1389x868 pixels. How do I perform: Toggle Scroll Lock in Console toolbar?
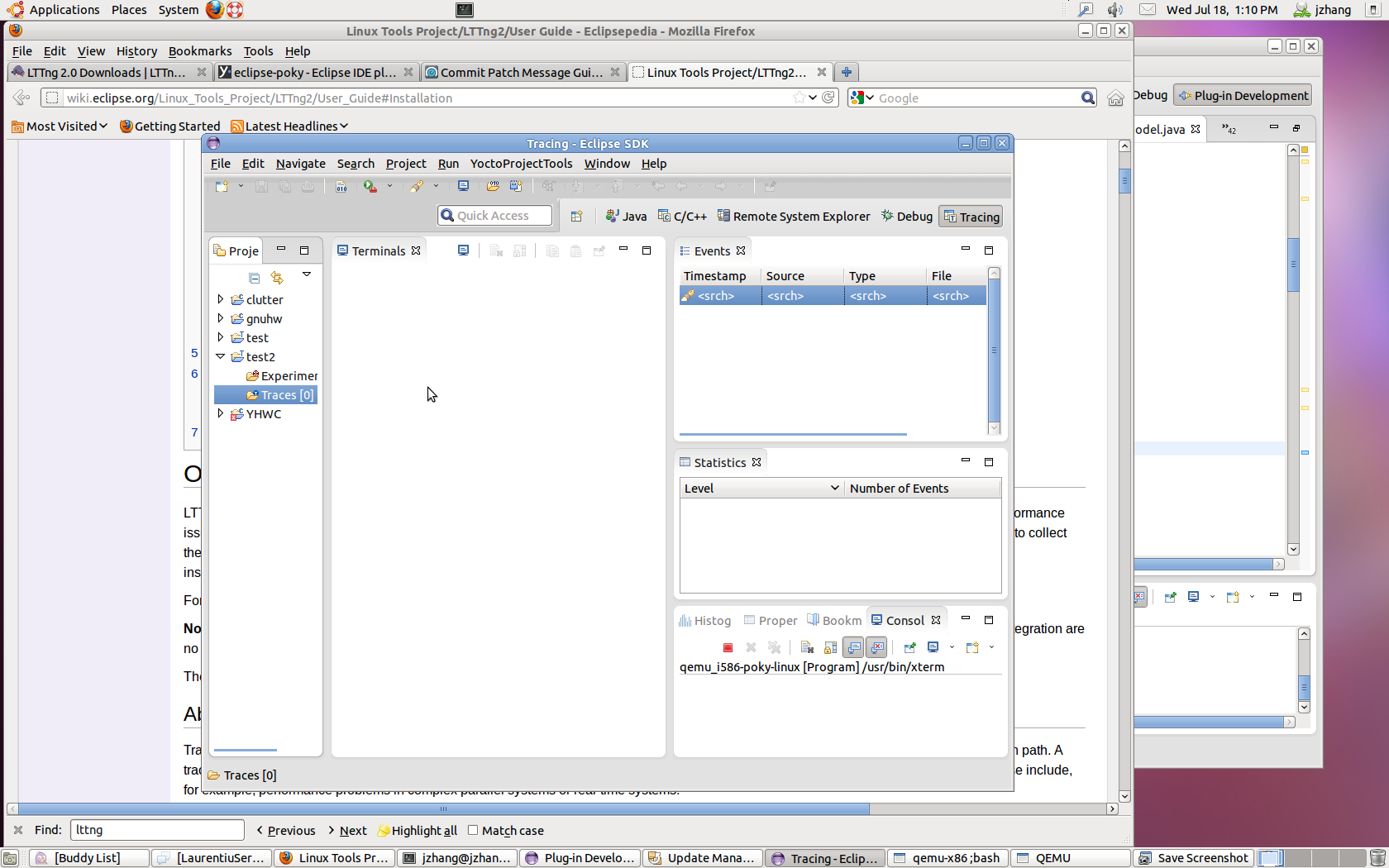tap(830, 647)
